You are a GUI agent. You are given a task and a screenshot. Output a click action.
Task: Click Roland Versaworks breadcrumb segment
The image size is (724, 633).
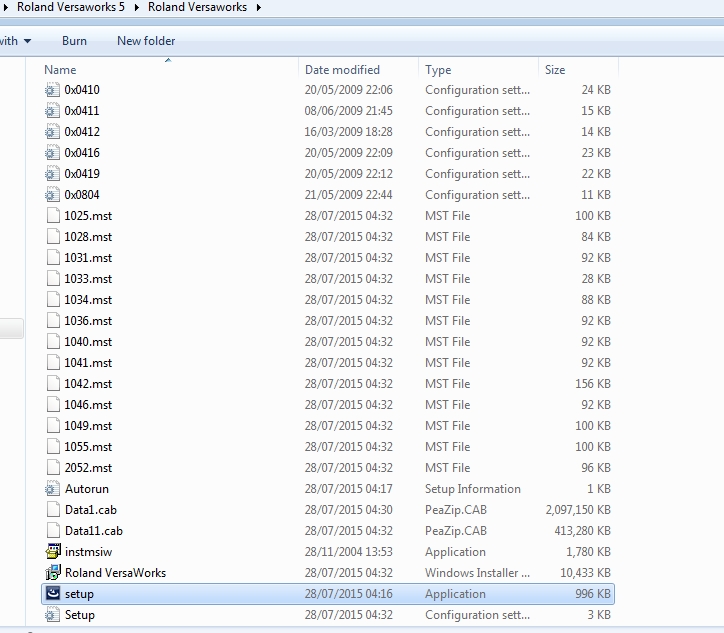197,7
